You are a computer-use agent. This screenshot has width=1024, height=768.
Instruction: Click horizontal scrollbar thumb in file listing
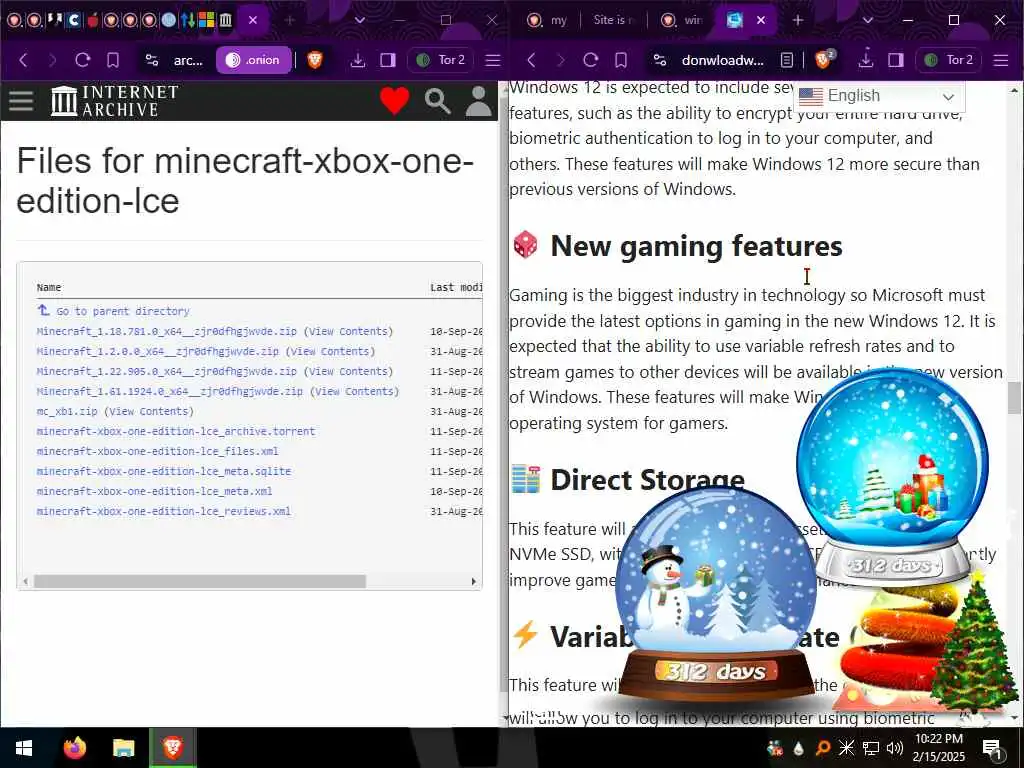click(x=200, y=581)
